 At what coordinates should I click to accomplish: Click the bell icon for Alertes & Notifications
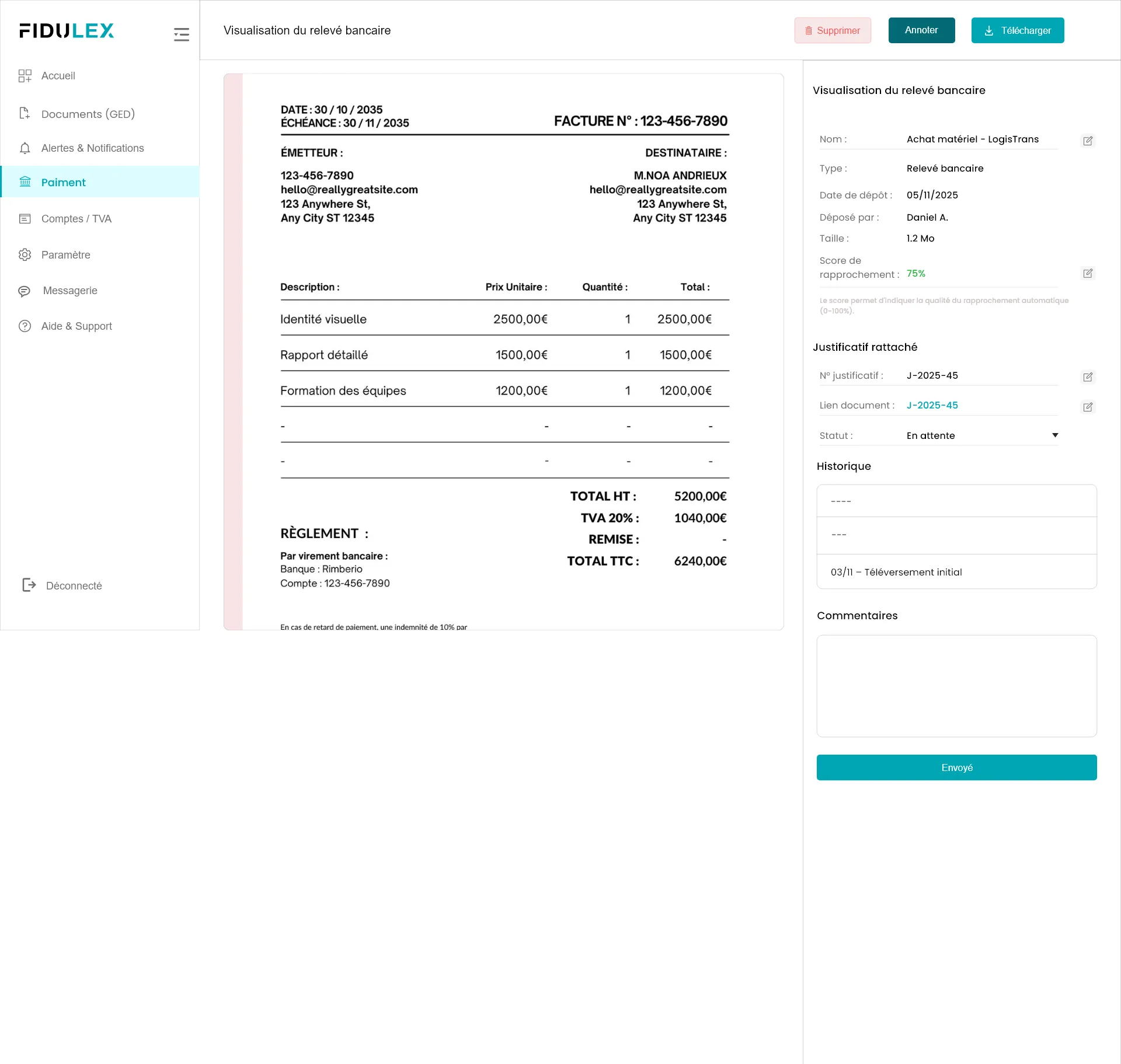click(25, 148)
